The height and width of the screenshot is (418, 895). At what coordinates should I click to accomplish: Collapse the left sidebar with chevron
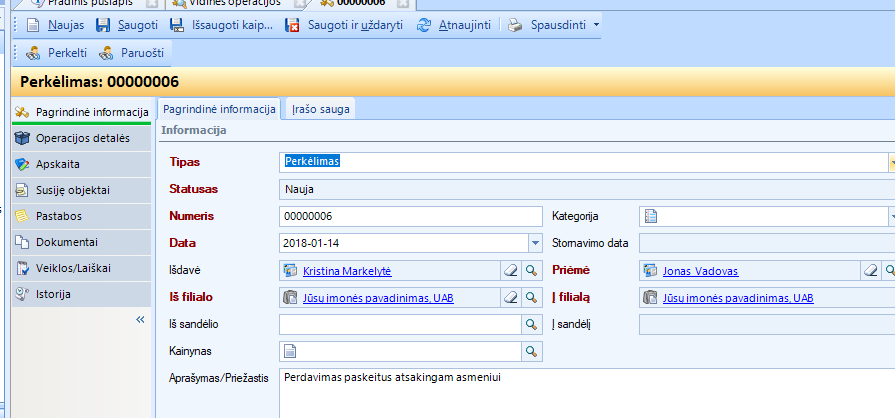(x=140, y=319)
